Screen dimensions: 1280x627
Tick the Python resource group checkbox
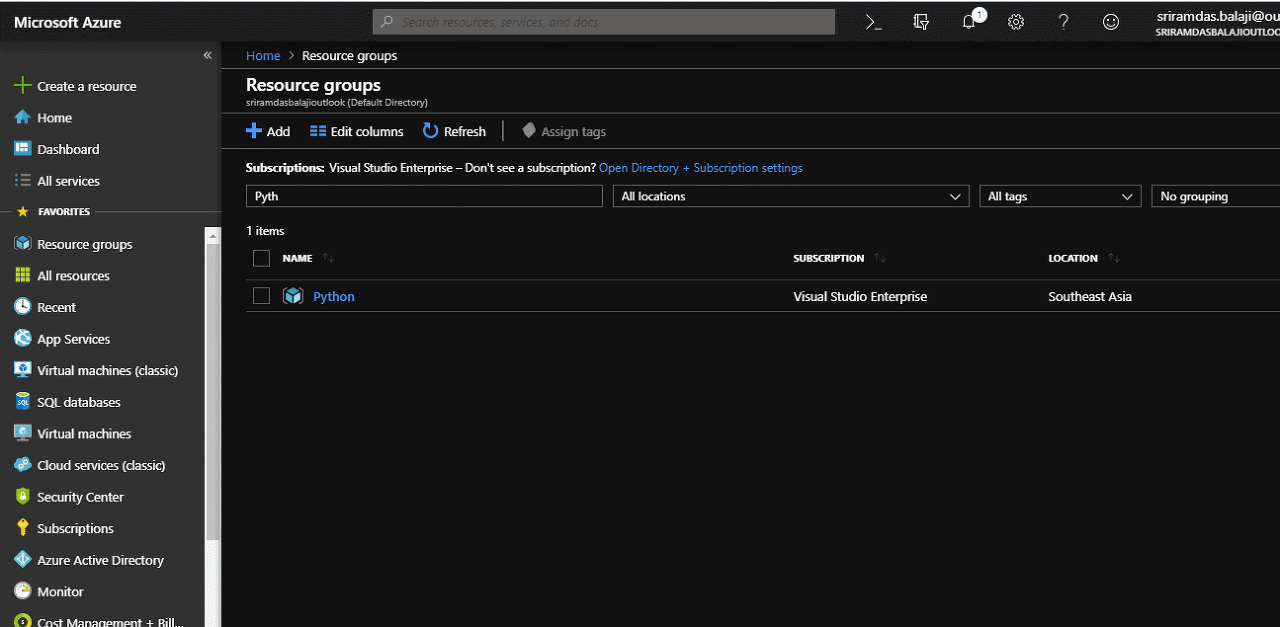click(262, 296)
